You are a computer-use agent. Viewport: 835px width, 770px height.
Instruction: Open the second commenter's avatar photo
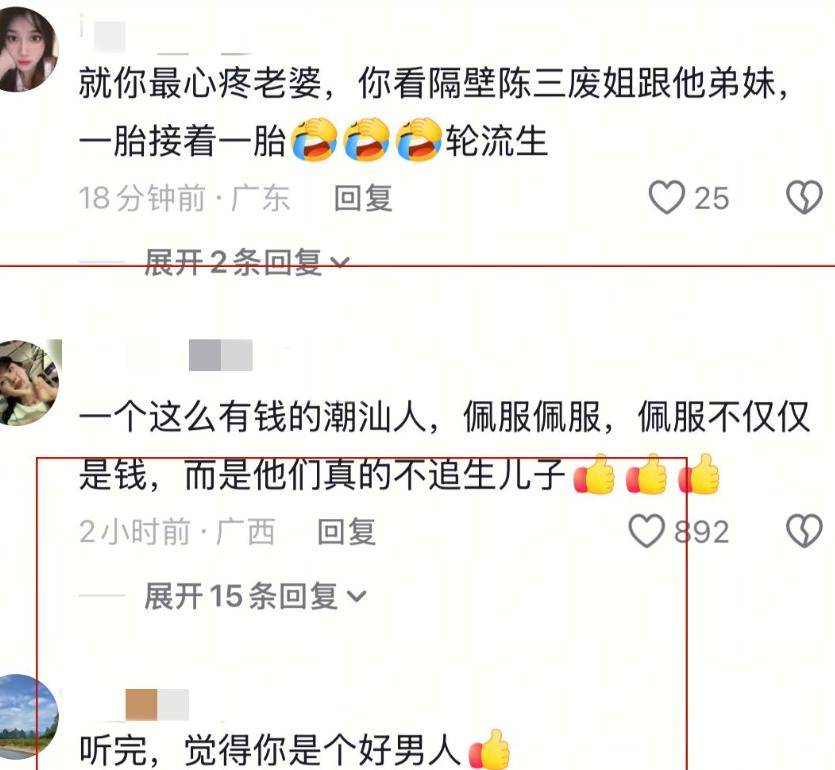tap(29, 382)
